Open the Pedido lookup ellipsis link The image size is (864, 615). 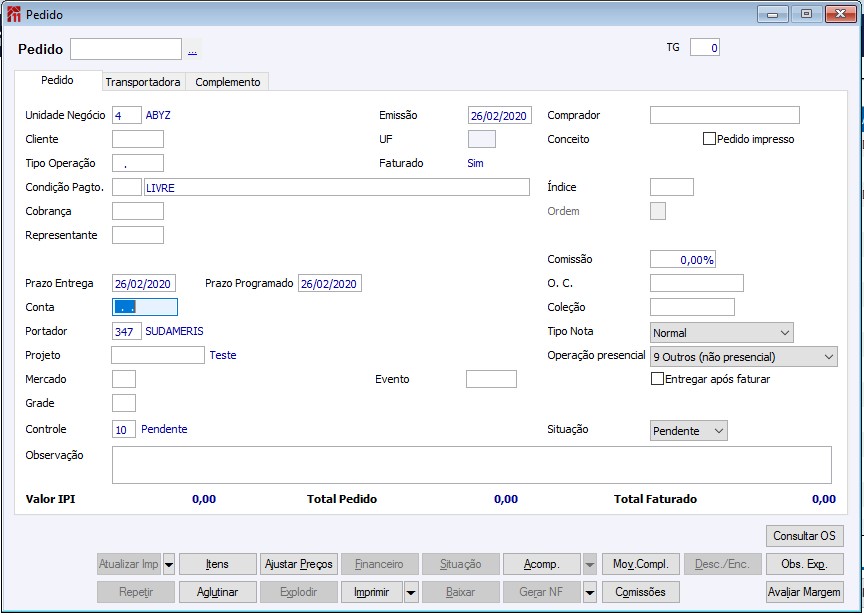(x=192, y=51)
